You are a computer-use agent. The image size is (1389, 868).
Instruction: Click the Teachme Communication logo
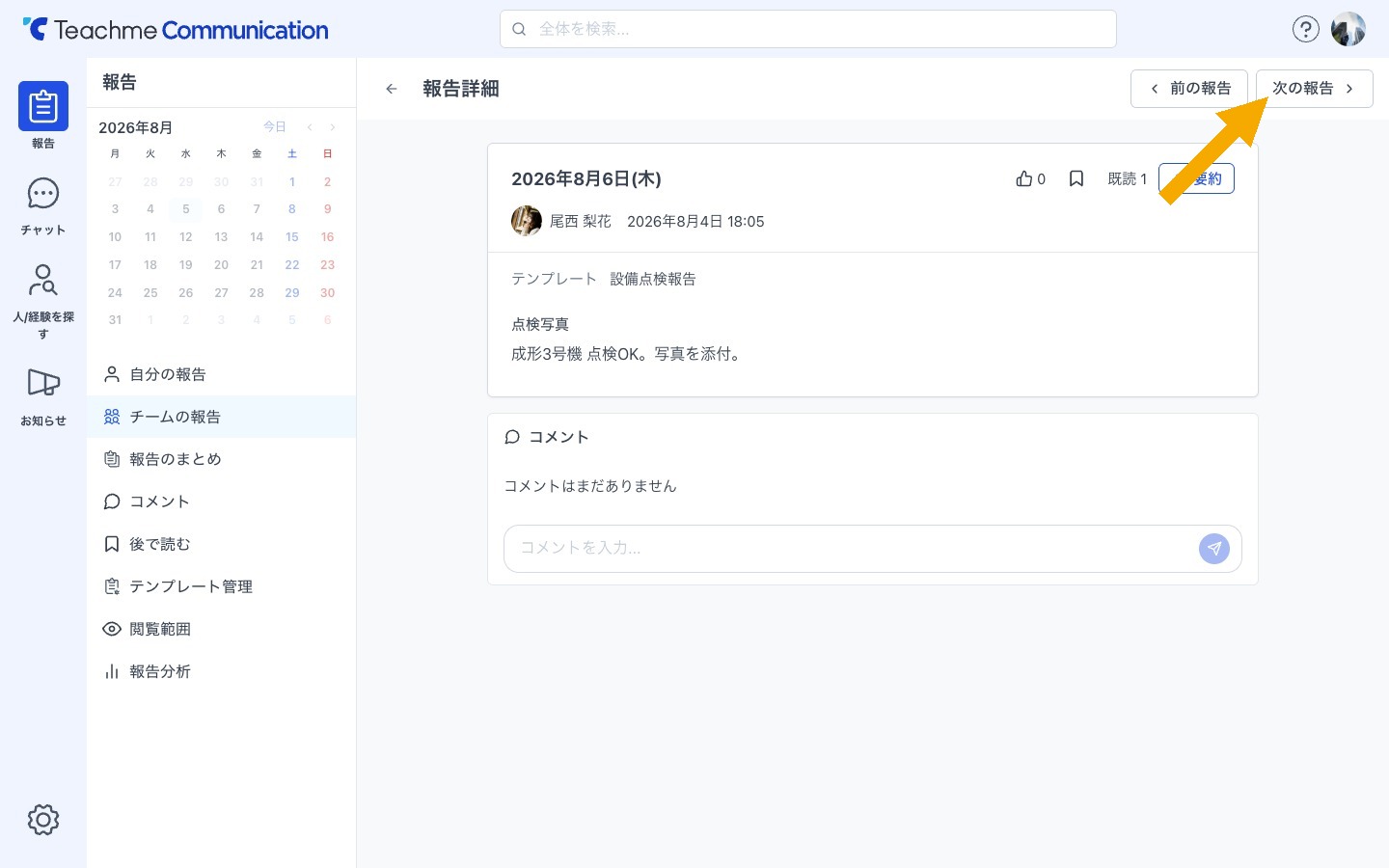[176, 30]
